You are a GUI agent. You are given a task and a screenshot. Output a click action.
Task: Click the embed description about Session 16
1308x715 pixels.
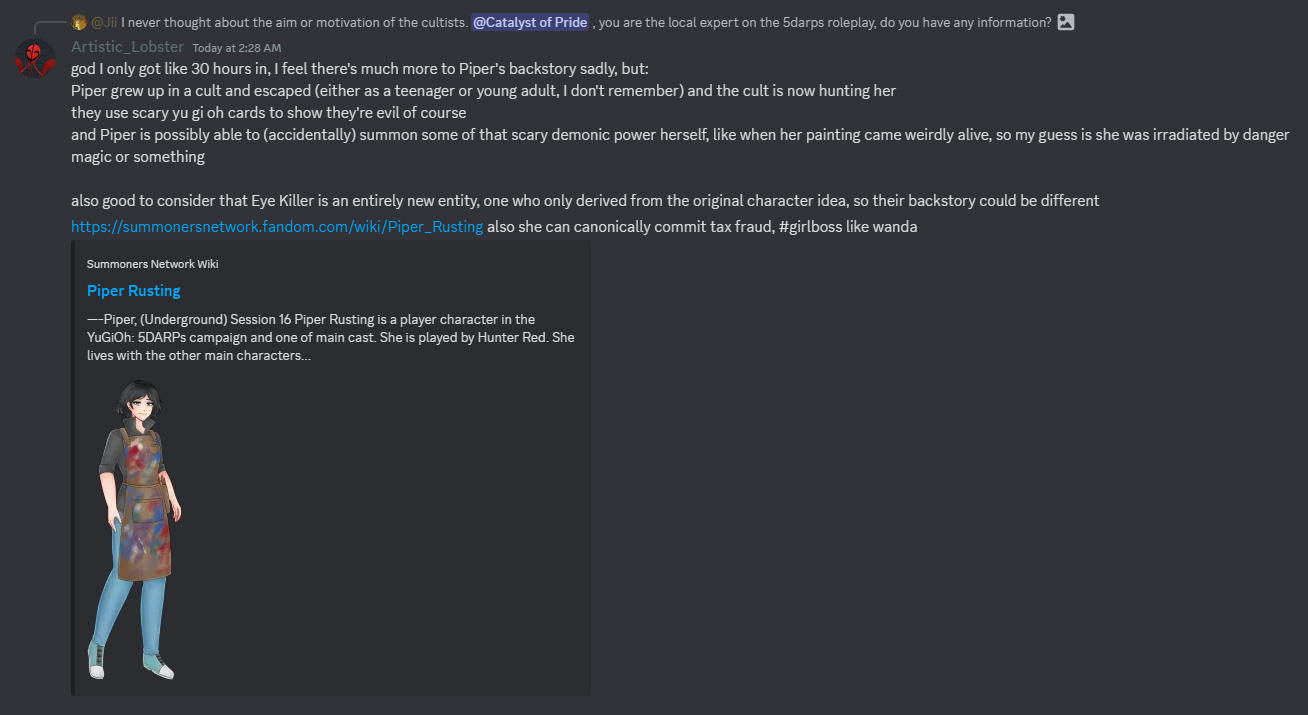pos(330,338)
